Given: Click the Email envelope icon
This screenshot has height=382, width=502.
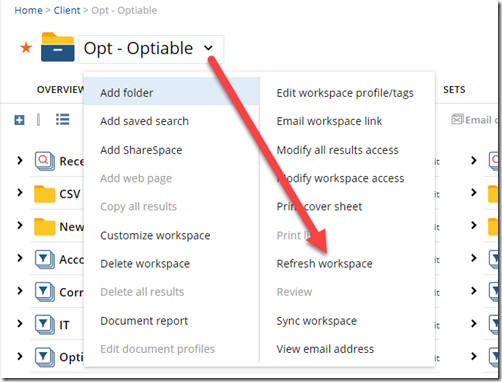Looking at the screenshot, I should pyautogui.click(x=457, y=119).
